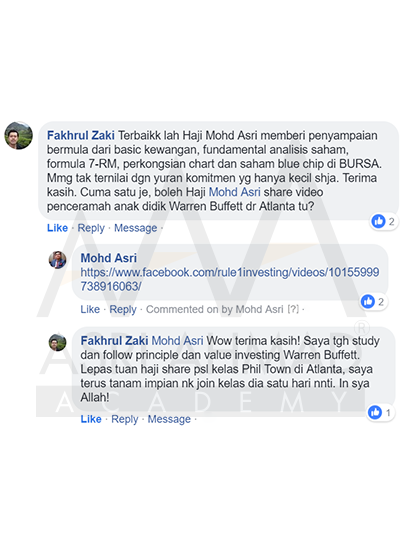Screen dimensions: 402x552
Task: Open Mohd Asri's name heading in the reply
Action: click(109, 258)
